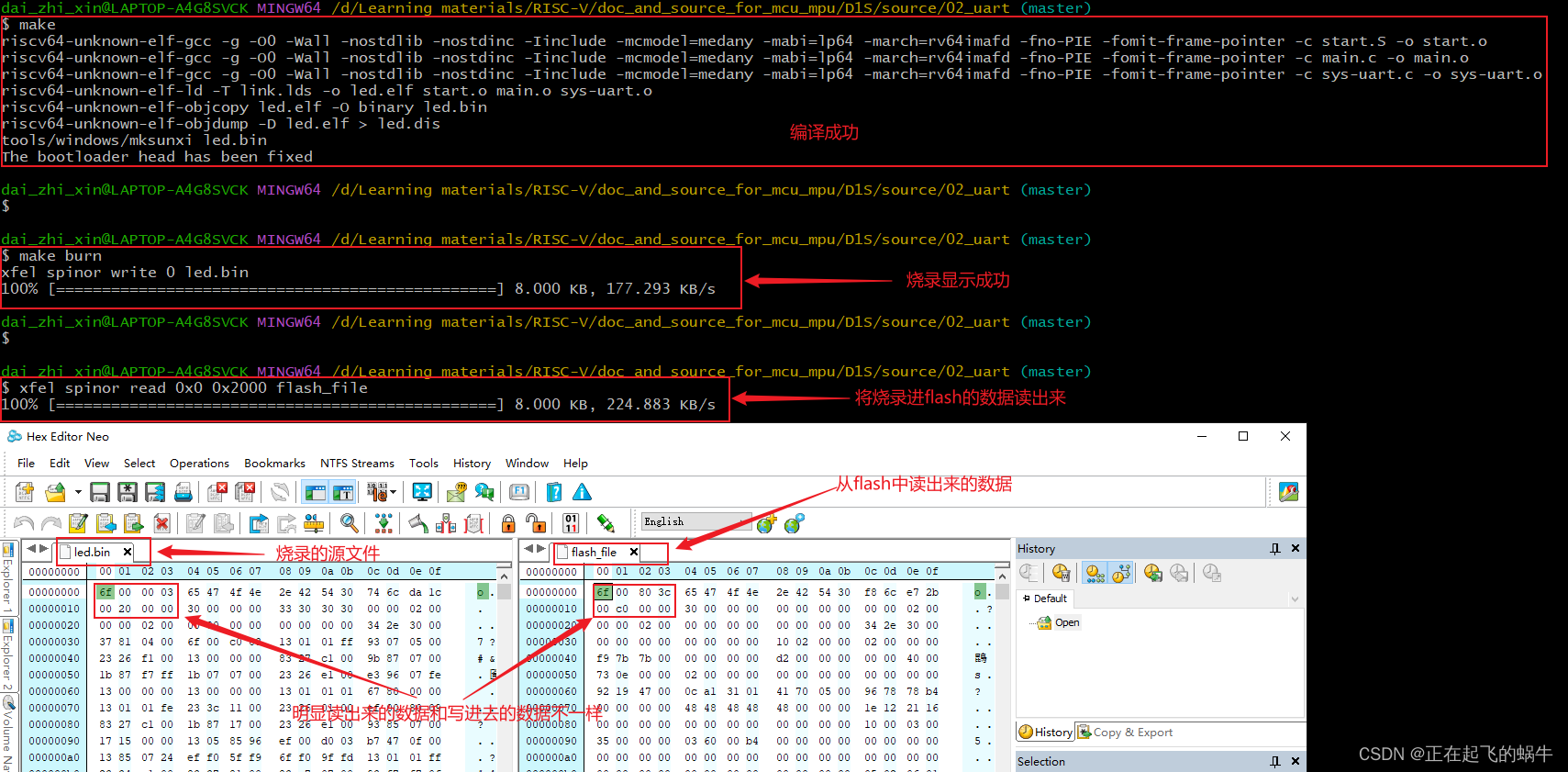Click the green highlighter pen icon

pyautogui.click(x=606, y=523)
